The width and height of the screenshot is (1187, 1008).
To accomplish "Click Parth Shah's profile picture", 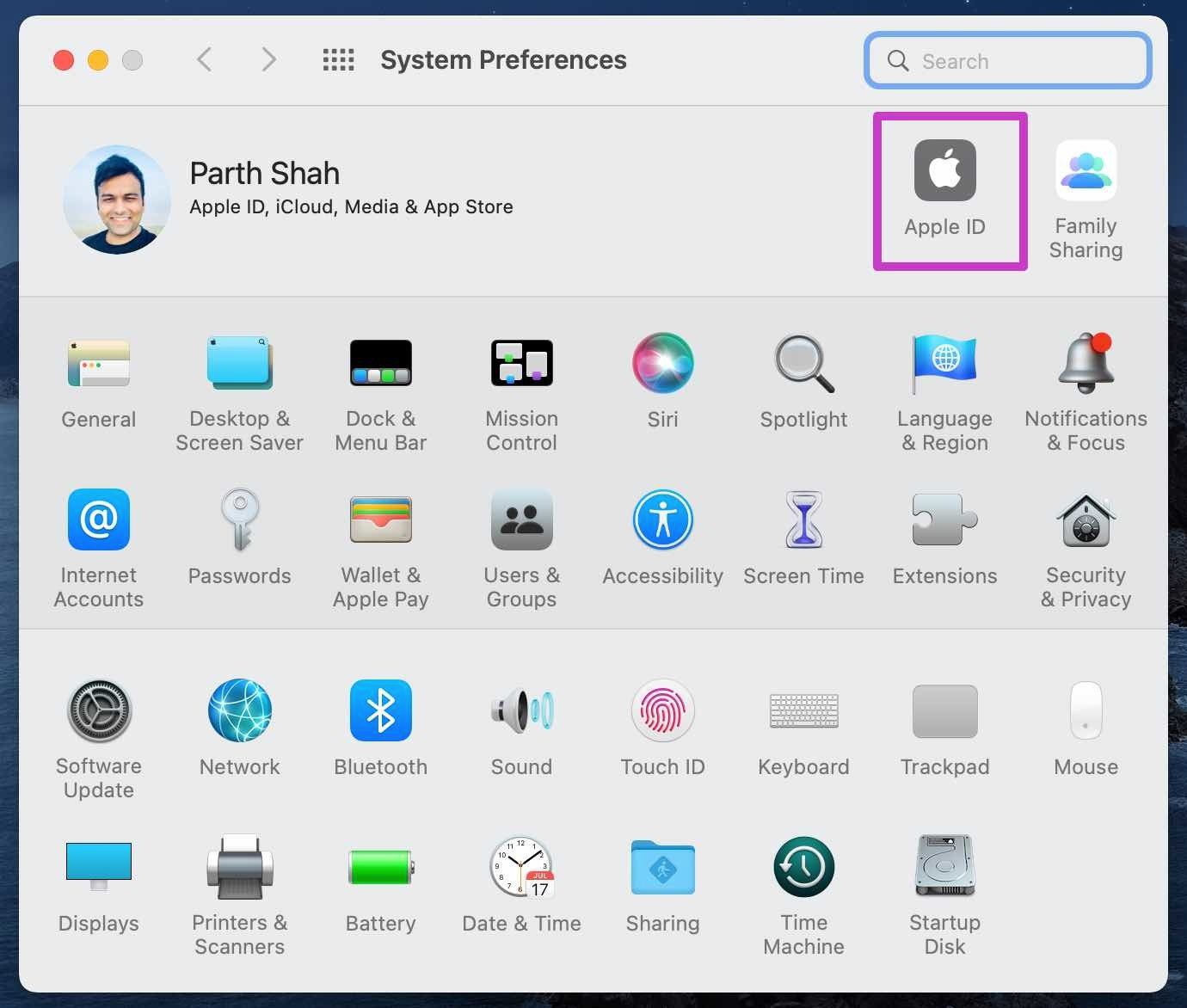I will pos(117,200).
